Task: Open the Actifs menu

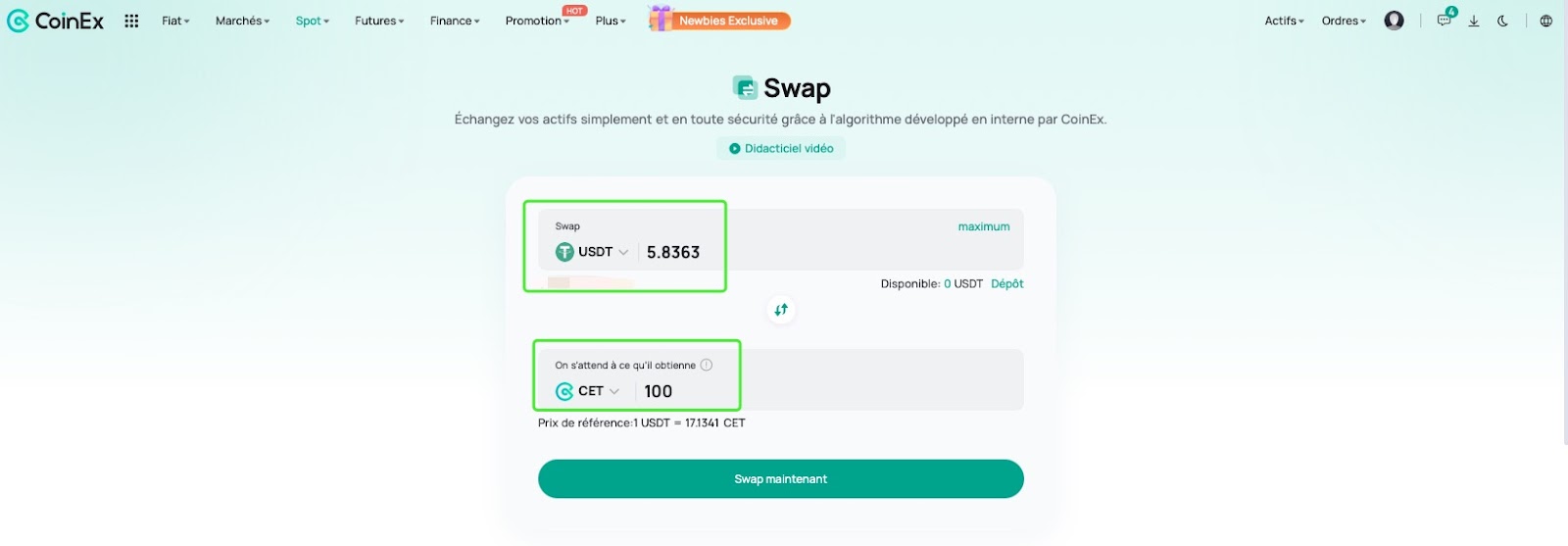Action: coord(1284,21)
